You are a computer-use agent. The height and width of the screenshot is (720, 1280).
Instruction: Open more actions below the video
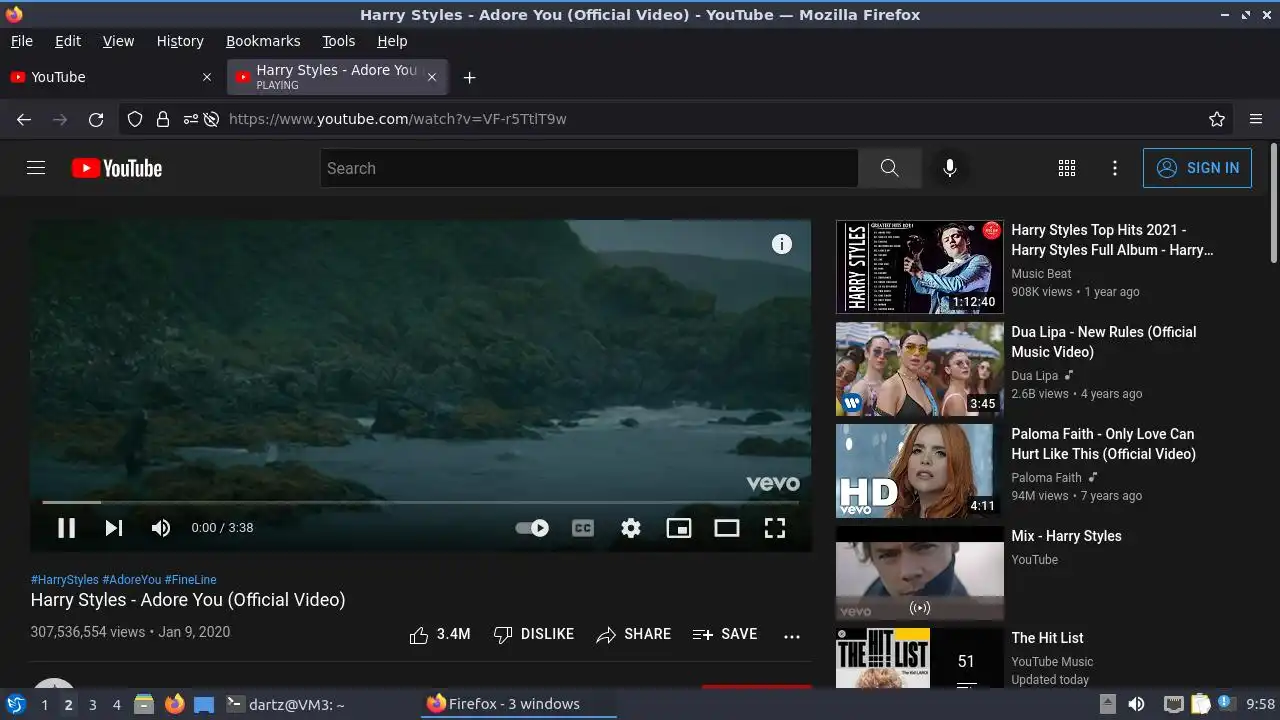[x=792, y=635]
